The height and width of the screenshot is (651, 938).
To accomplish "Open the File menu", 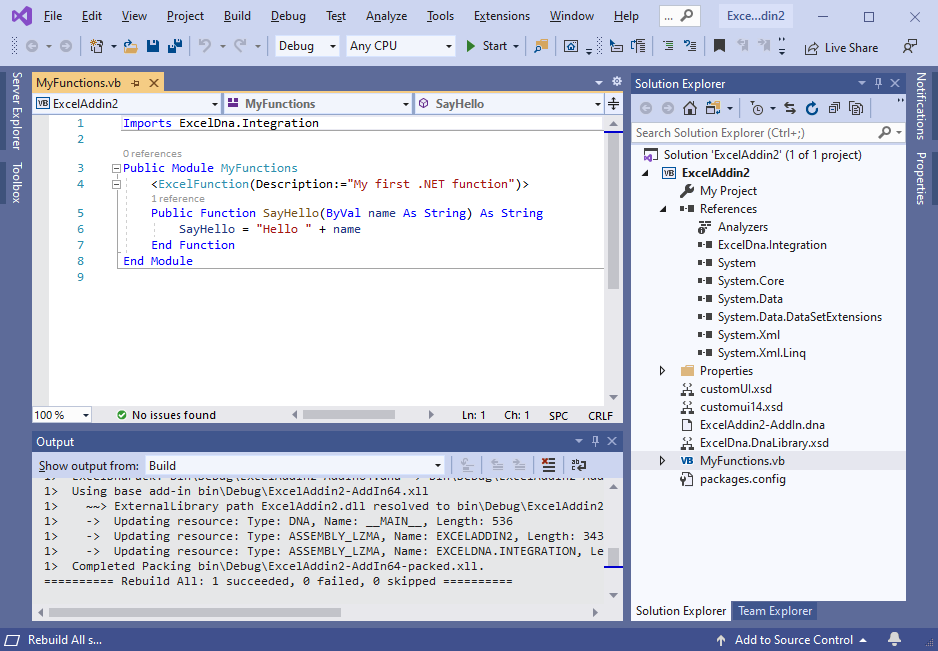I will click(53, 16).
